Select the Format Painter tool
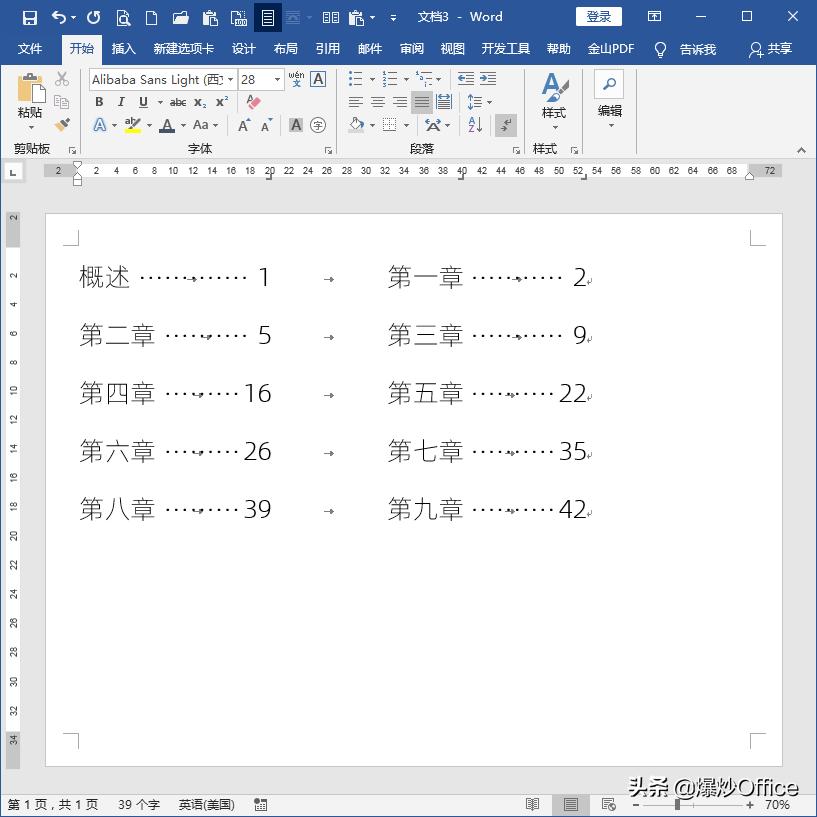The image size is (817, 817). [x=60, y=125]
